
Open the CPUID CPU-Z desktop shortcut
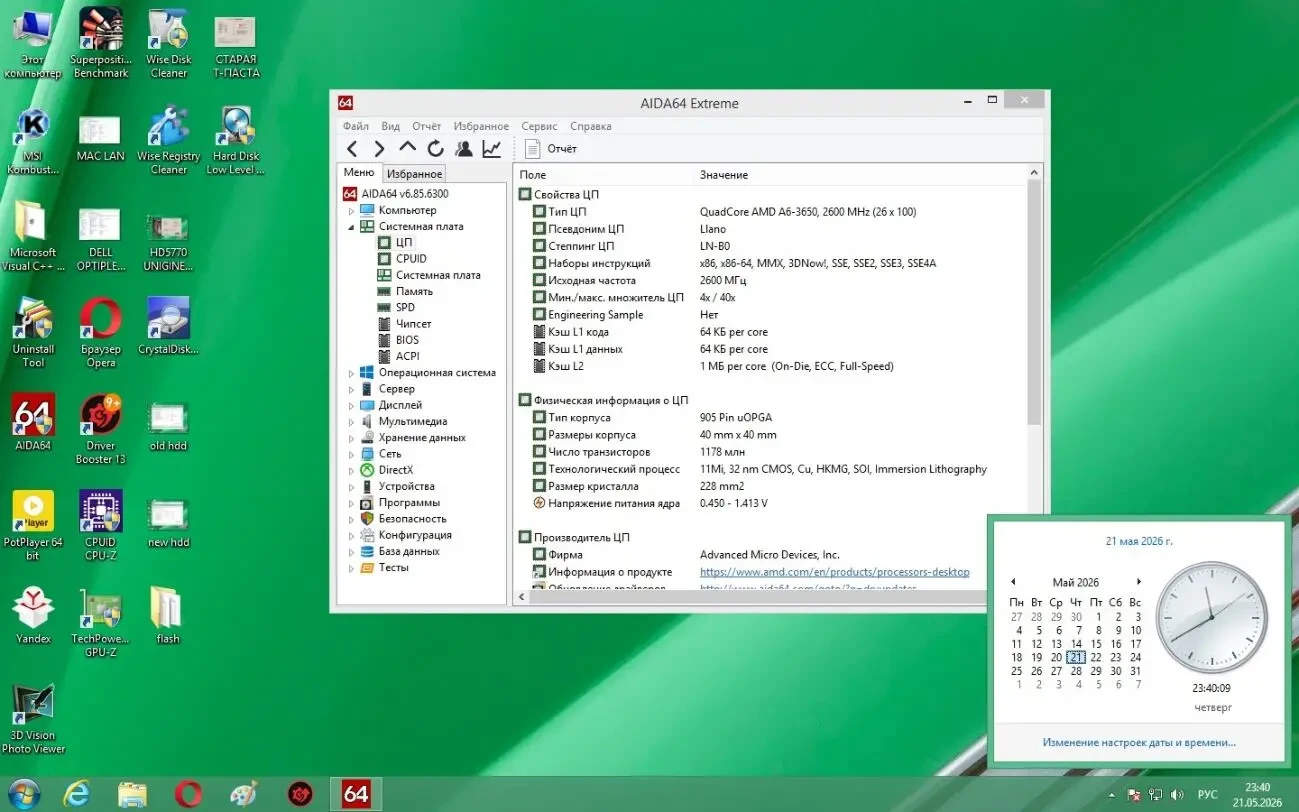100,526
